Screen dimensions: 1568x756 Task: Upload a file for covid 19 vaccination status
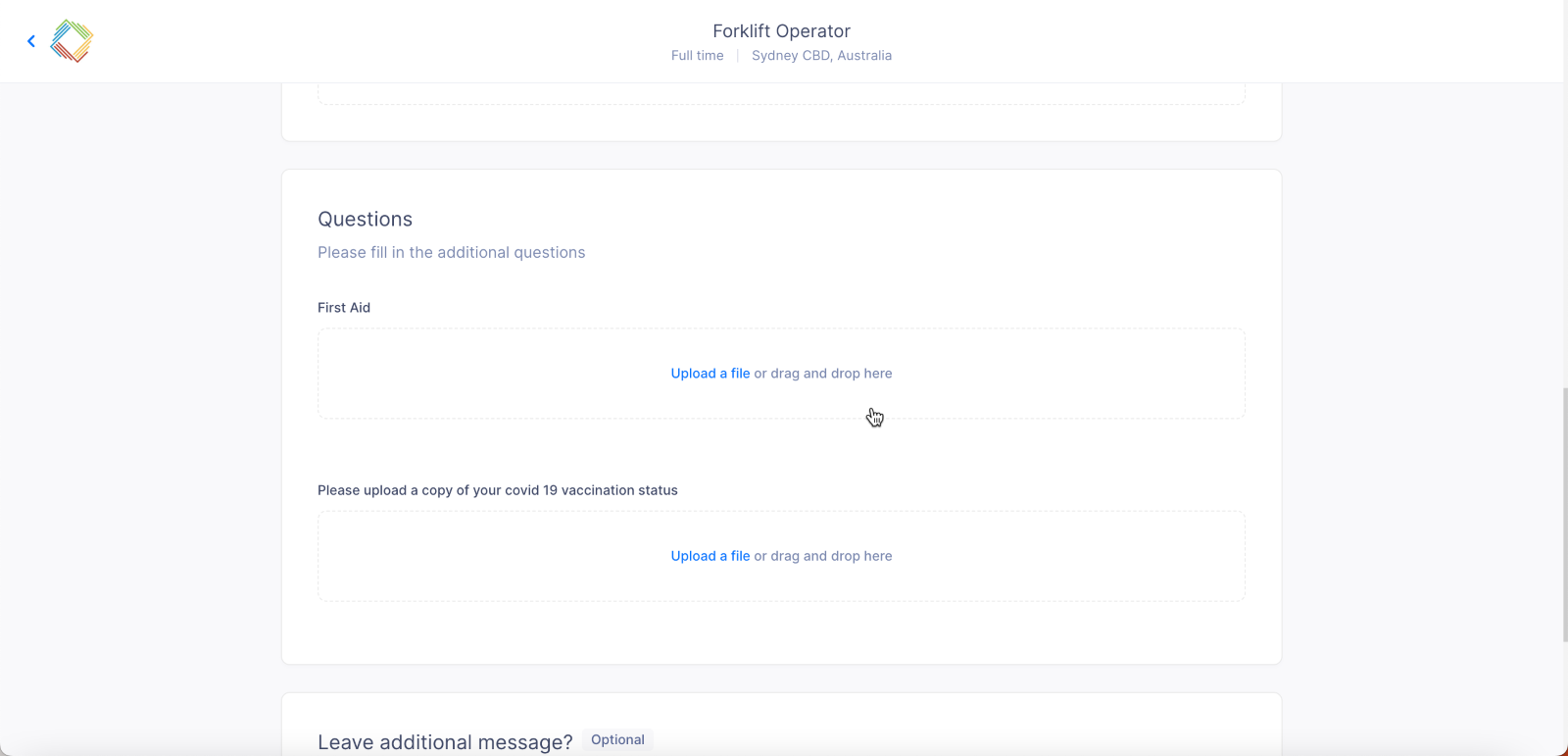[x=710, y=556]
